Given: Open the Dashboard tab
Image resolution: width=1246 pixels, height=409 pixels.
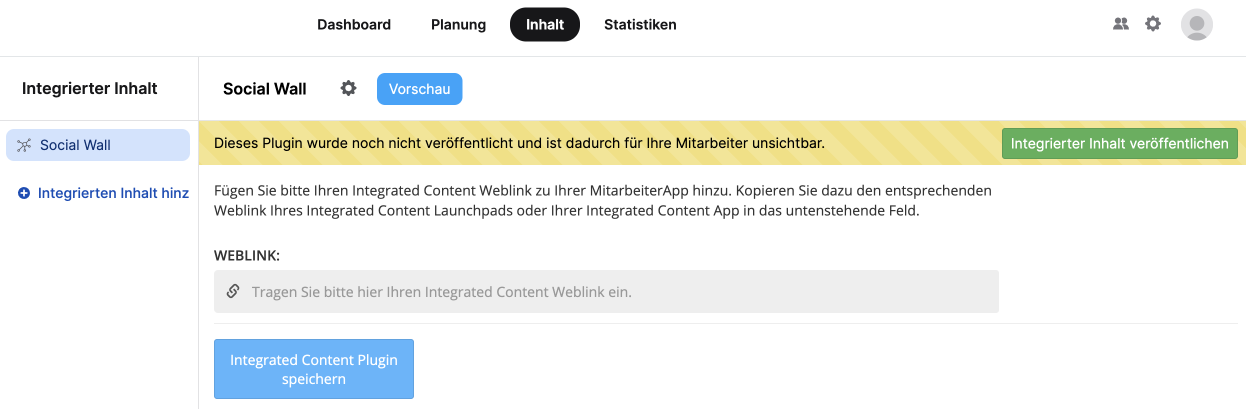Looking at the screenshot, I should tap(354, 24).
